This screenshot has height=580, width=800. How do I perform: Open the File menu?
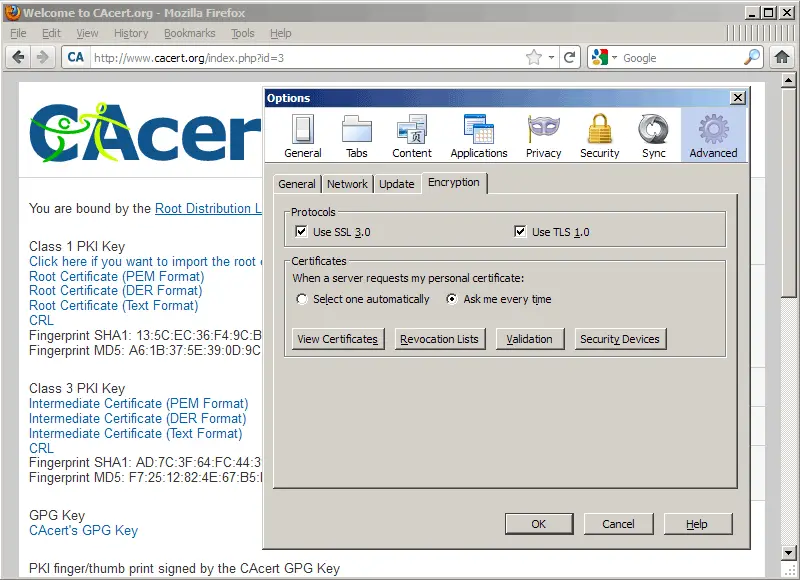coord(18,33)
